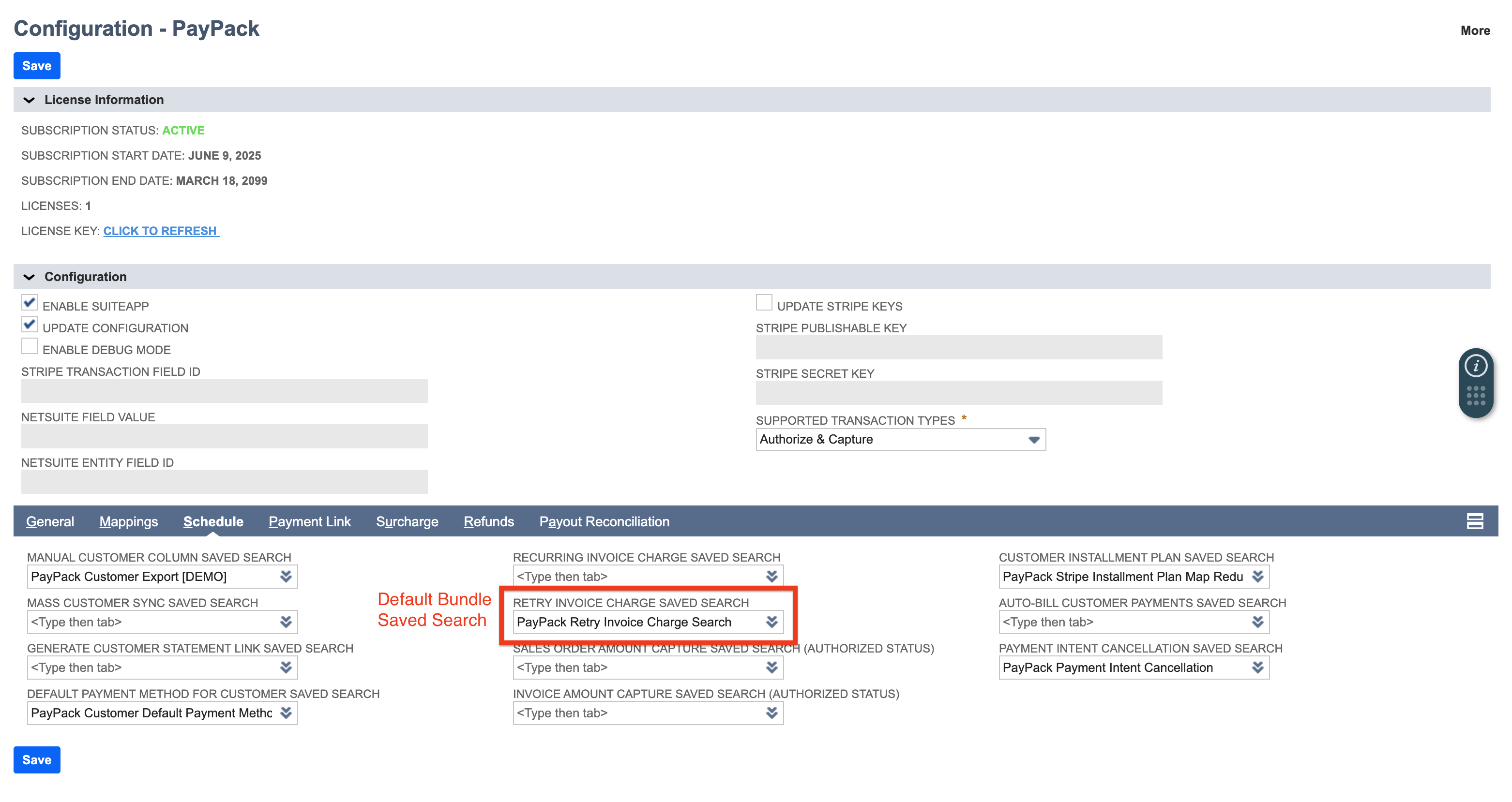Uncheck the Update Configuration checkbox

30,325
